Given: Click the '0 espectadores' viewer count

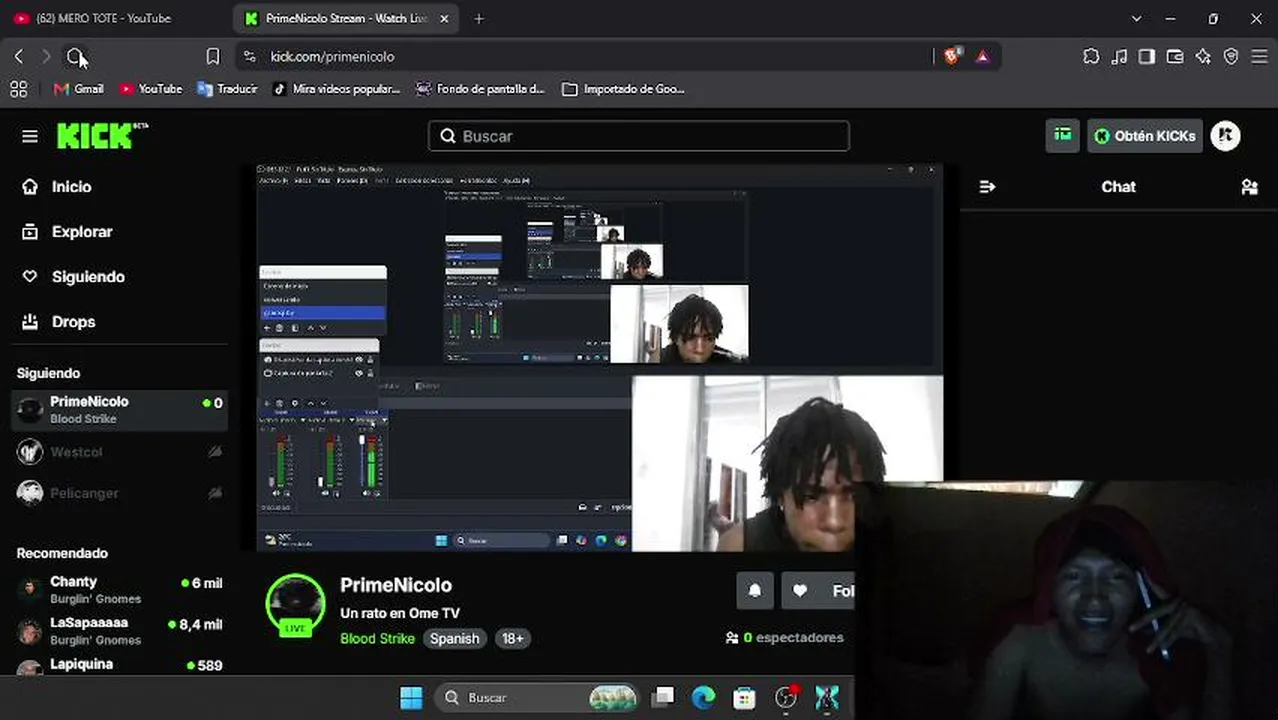Looking at the screenshot, I should click(x=784, y=638).
